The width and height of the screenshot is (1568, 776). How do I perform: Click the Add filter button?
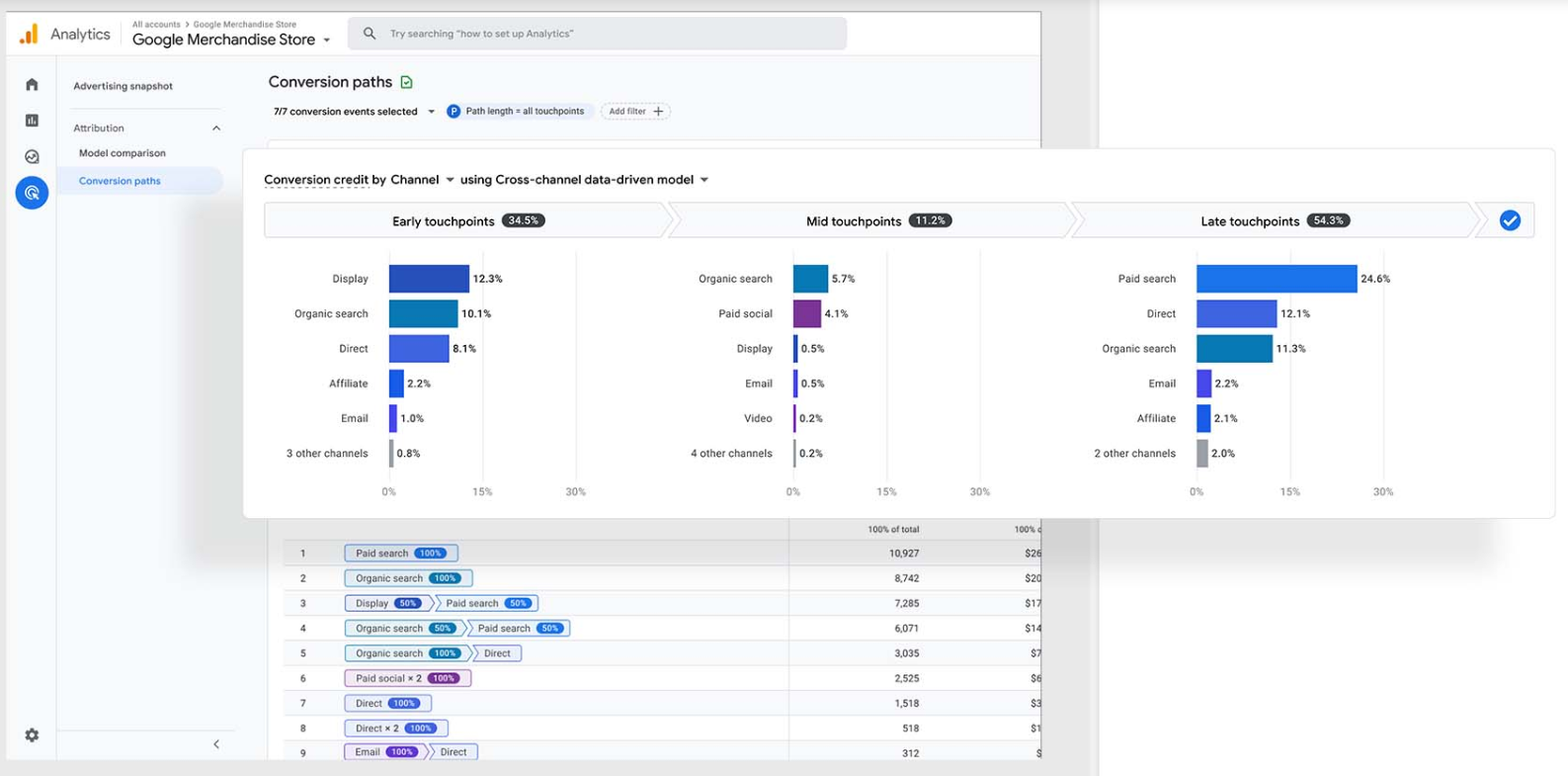pyautogui.click(x=635, y=112)
